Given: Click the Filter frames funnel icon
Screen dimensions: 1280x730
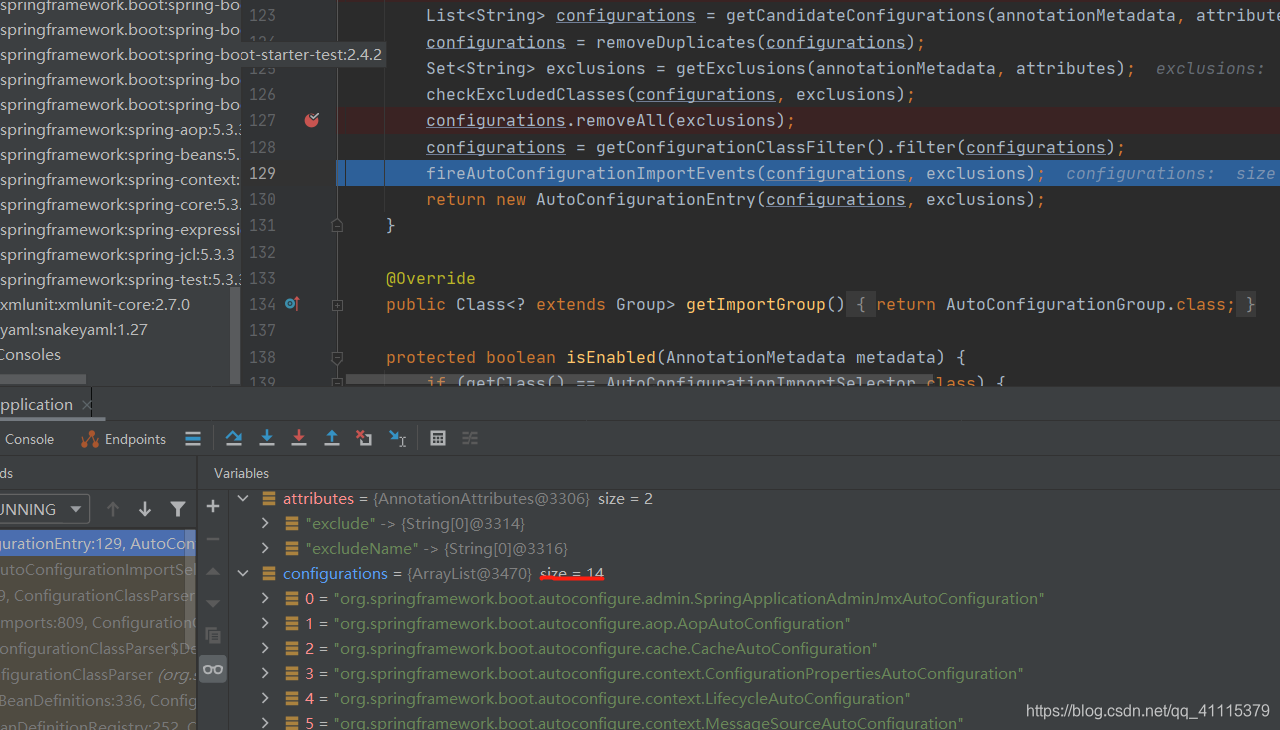Looking at the screenshot, I should point(177,509).
